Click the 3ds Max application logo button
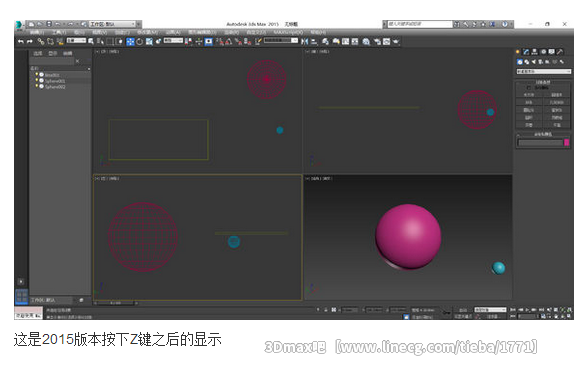The image size is (577, 366). 18,25
